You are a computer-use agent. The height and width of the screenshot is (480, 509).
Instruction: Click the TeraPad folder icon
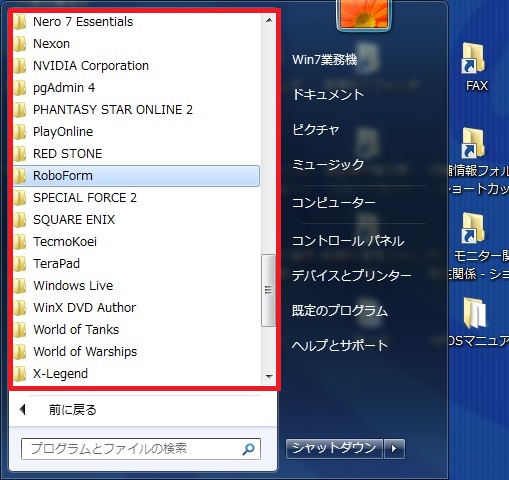[x=20, y=264]
